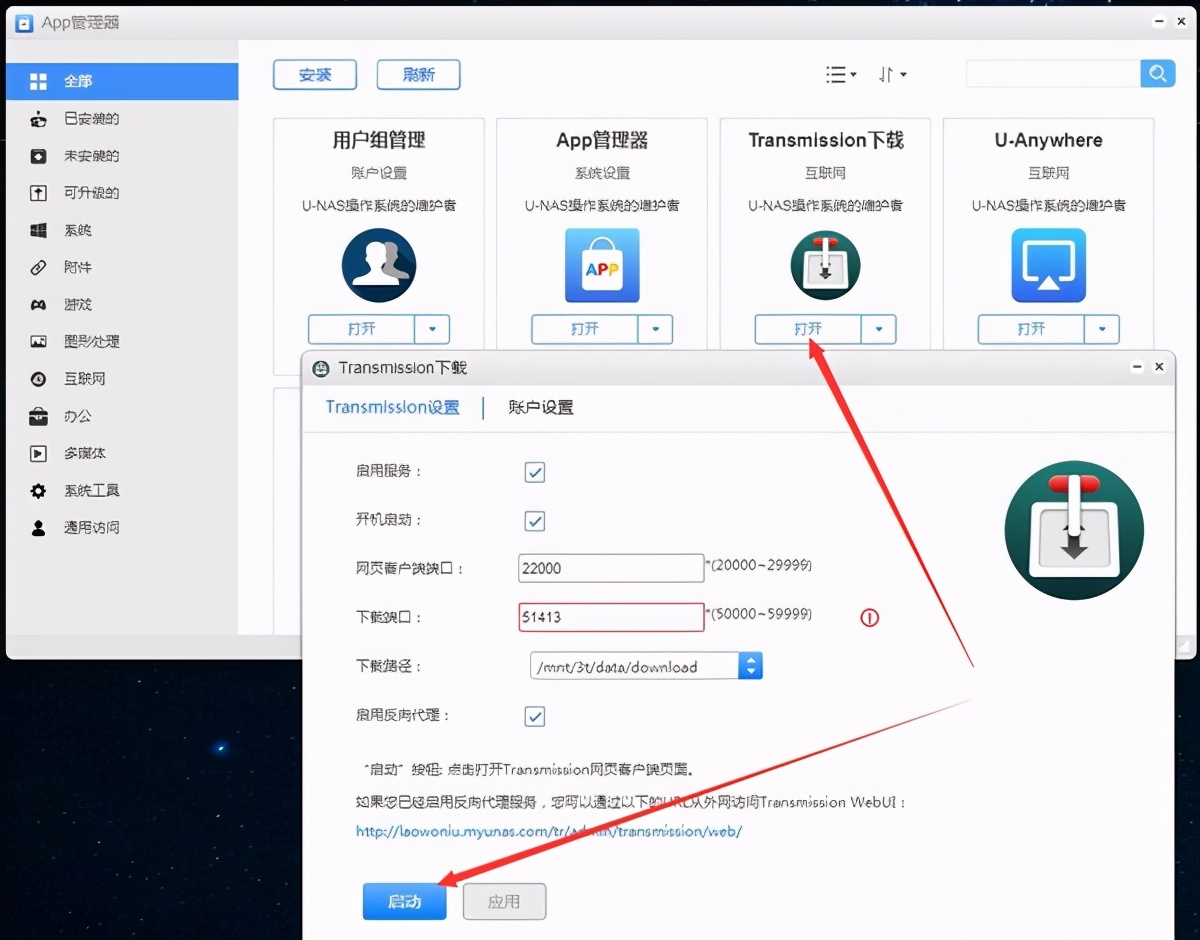The height and width of the screenshot is (940, 1200).
Task: Toggle the 启用服务 checkbox
Action: [x=535, y=472]
